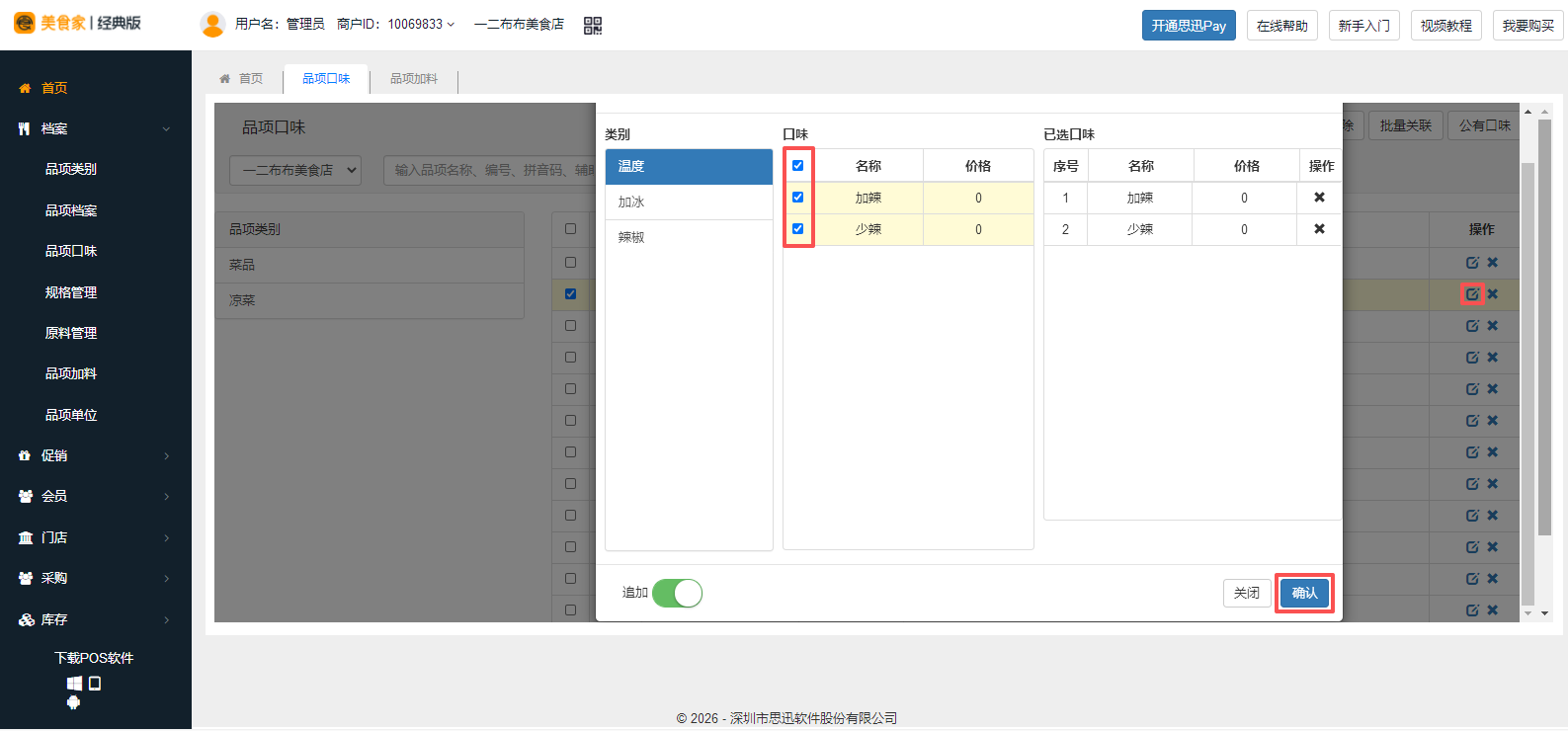Select 辣椒 in the 类别 list
The image size is (1568, 731).
click(689, 238)
